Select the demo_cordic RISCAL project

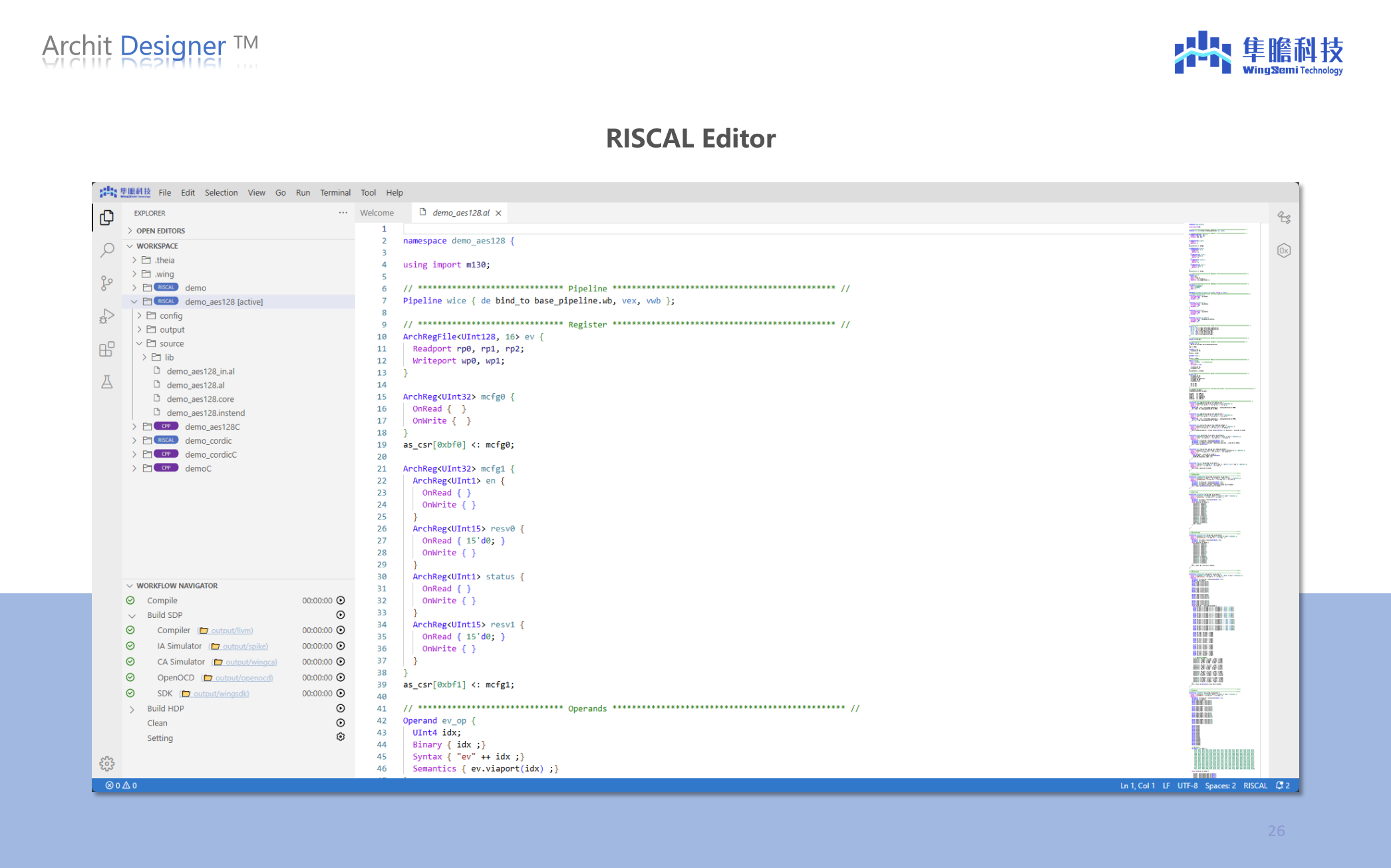coord(208,441)
